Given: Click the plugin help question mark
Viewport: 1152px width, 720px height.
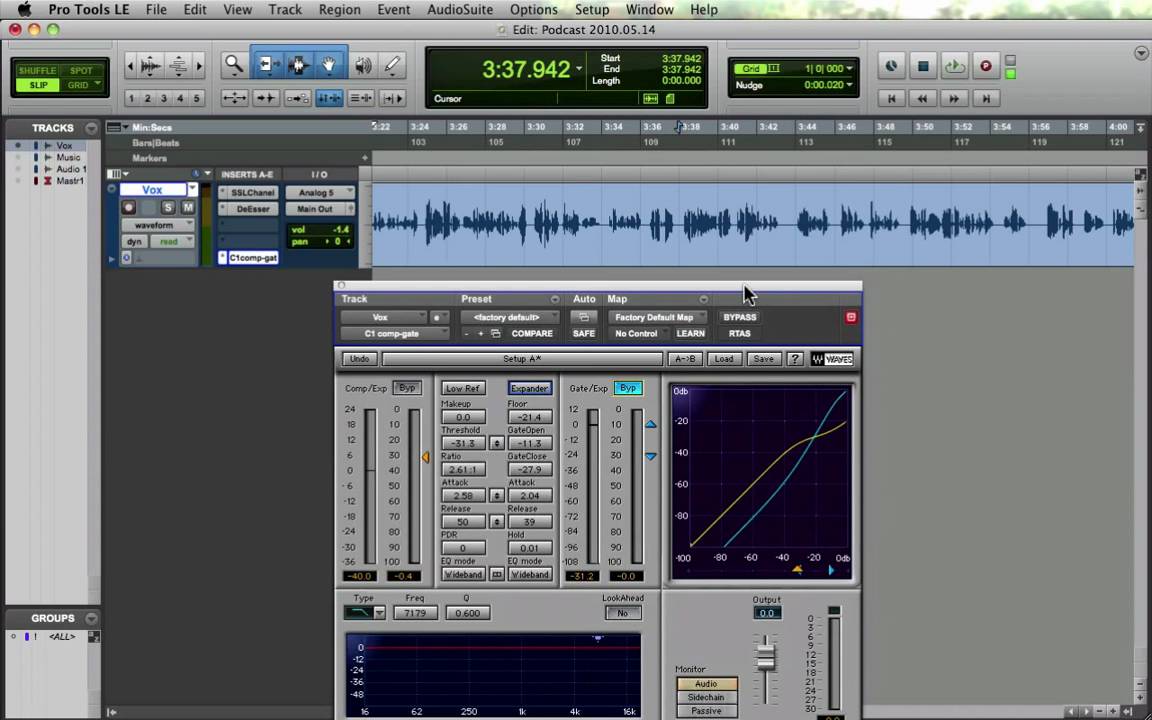Looking at the screenshot, I should pos(794,359).
